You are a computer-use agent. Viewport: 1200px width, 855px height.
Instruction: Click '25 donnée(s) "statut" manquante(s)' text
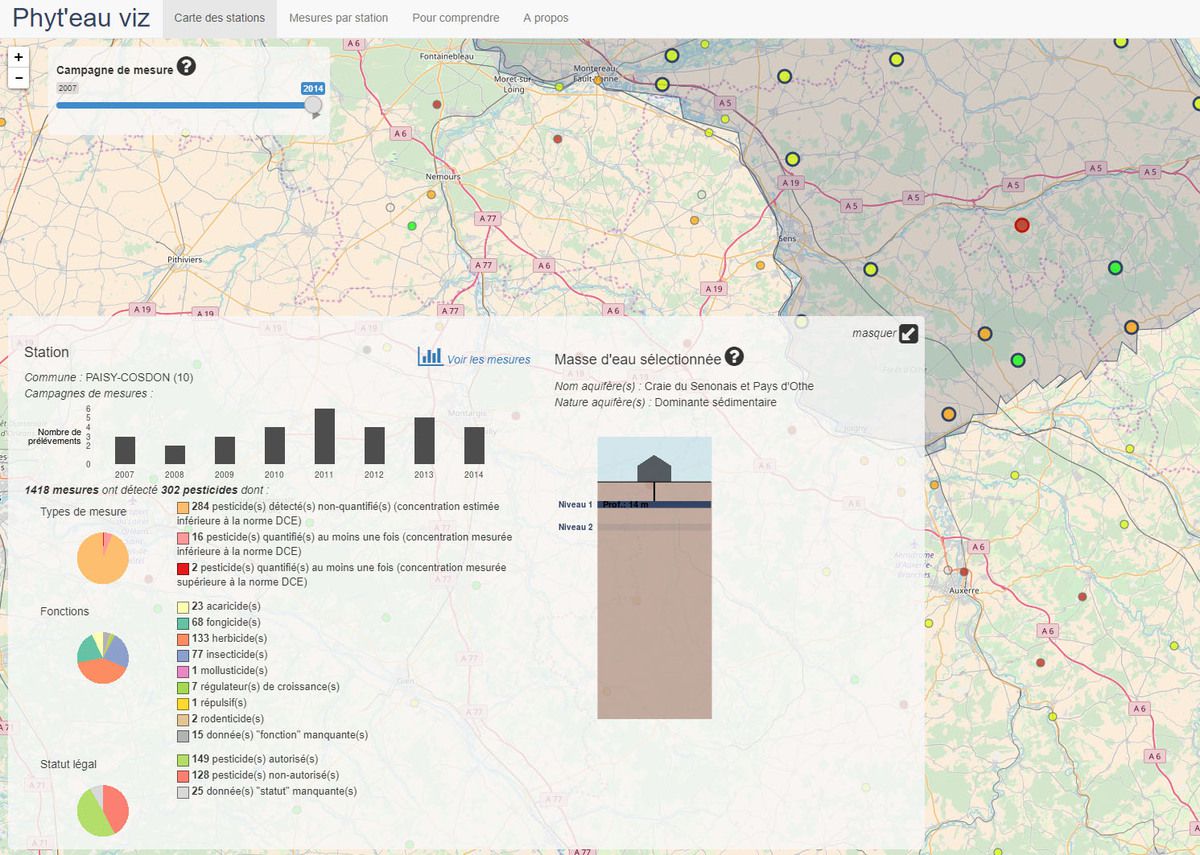[275, 791]
